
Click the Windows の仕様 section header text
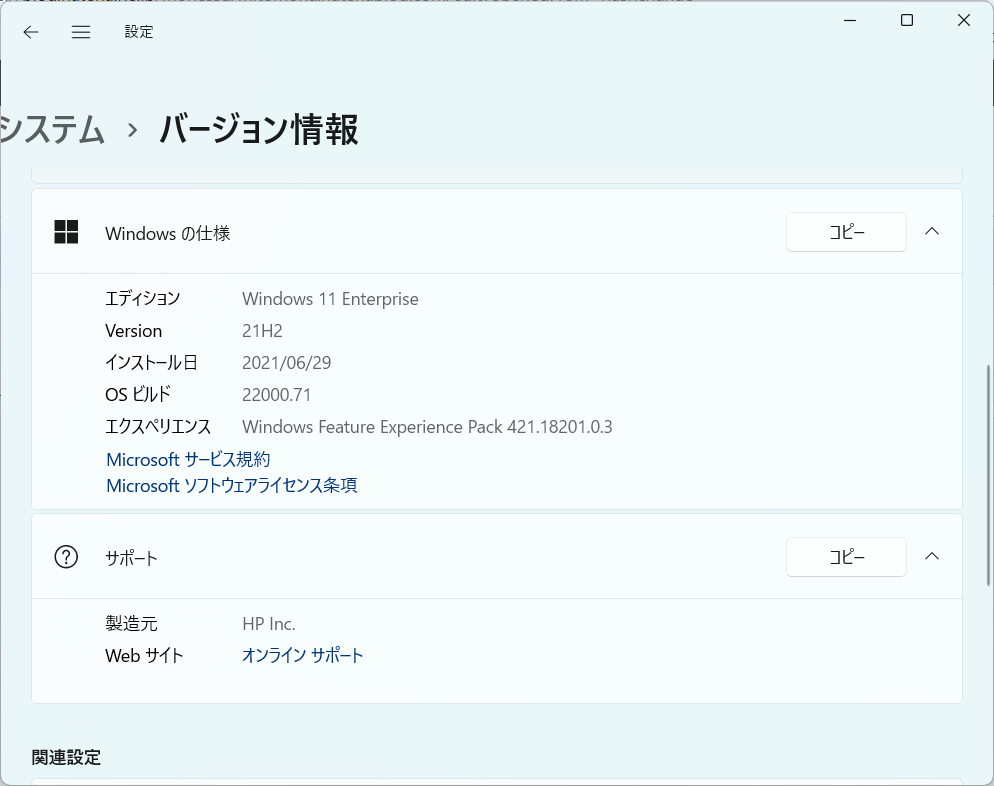(x=167, y=233)
